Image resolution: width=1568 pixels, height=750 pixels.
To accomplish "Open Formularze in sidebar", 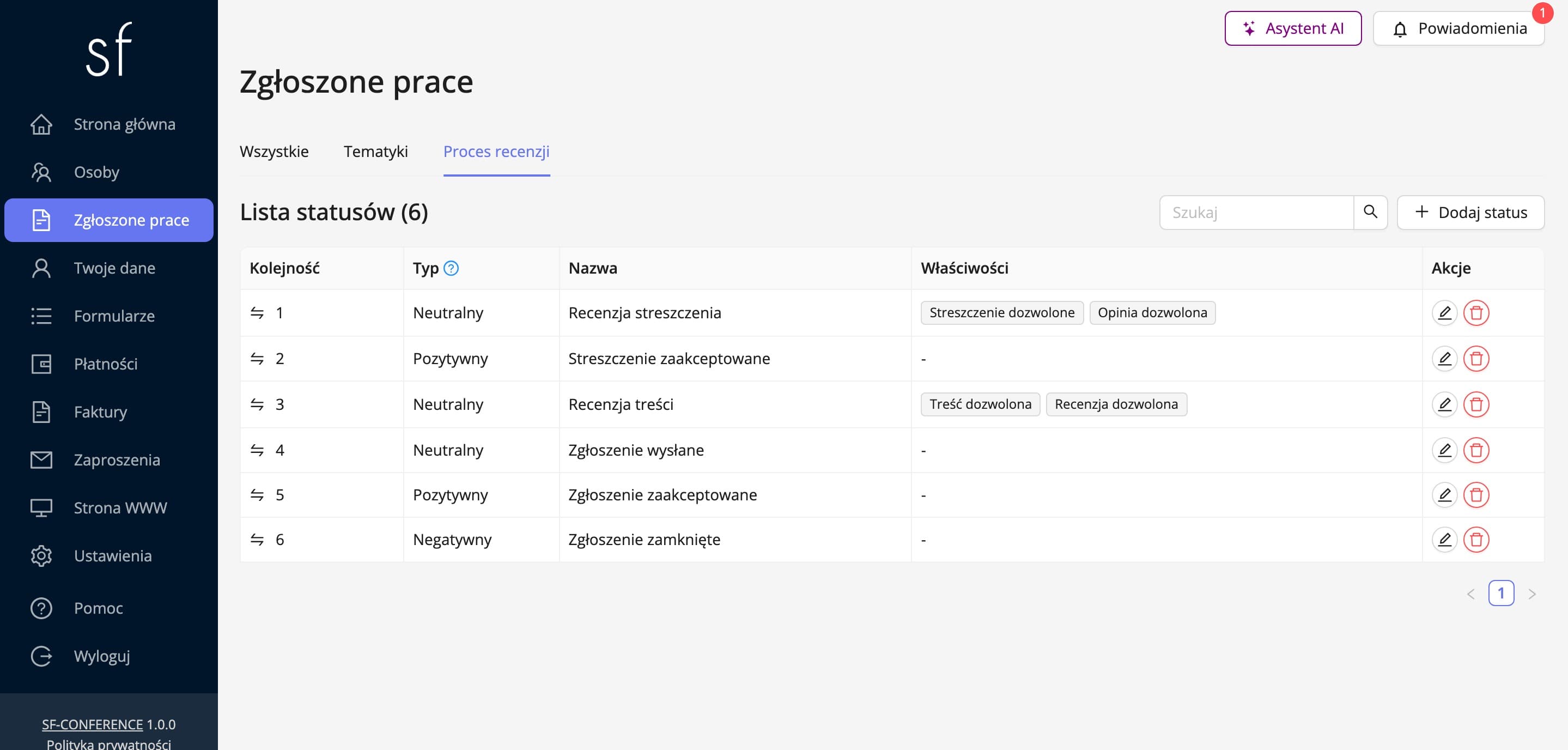I will (x=109, y=316).
